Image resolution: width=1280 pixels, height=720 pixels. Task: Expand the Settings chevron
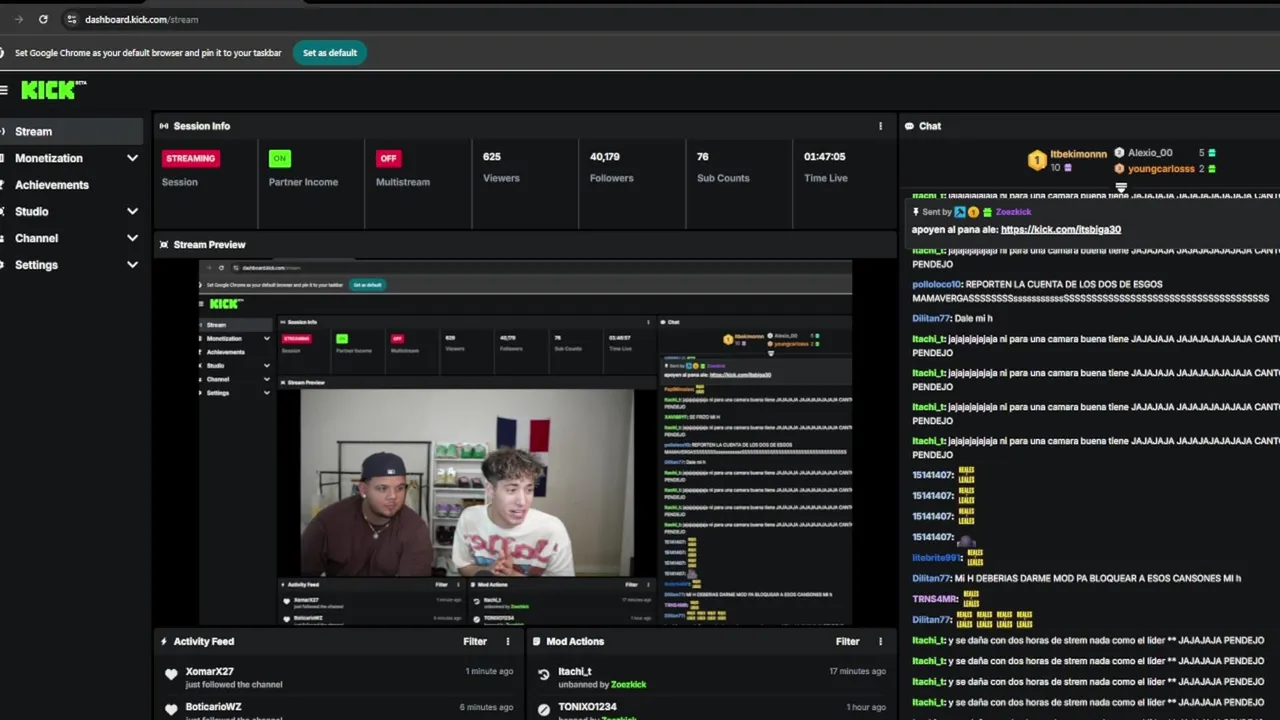[x=132, y=265]
